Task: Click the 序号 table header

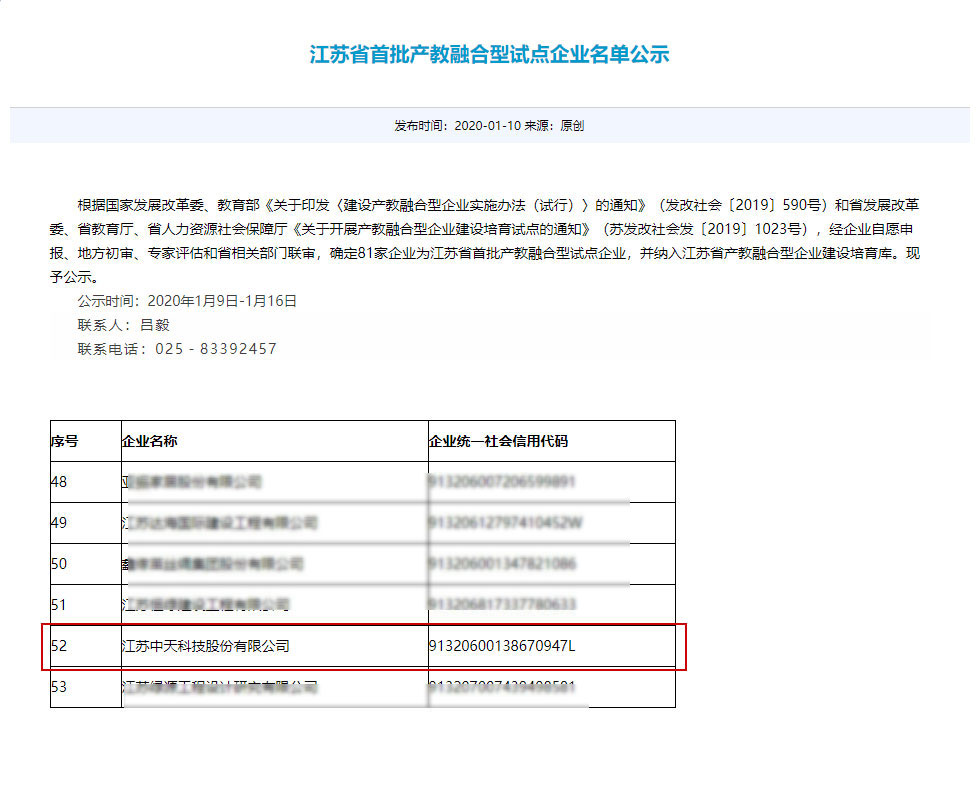Action: pos(65,440)
